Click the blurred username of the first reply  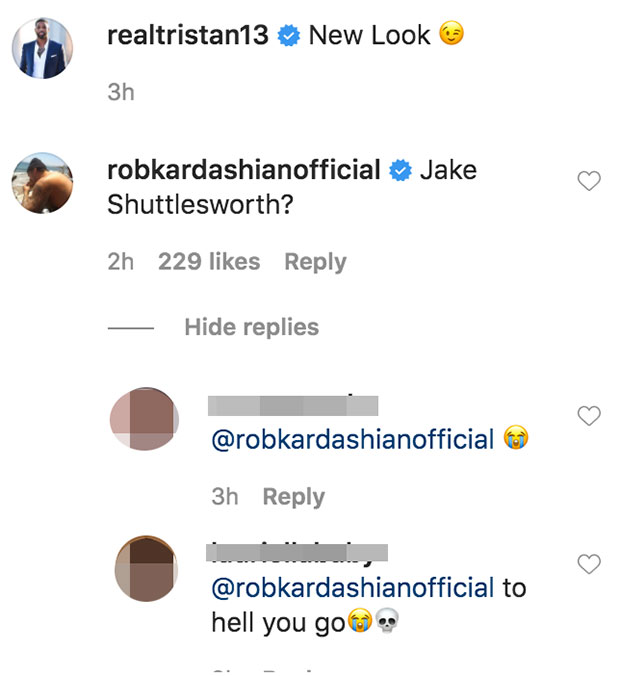coord(294,405)
